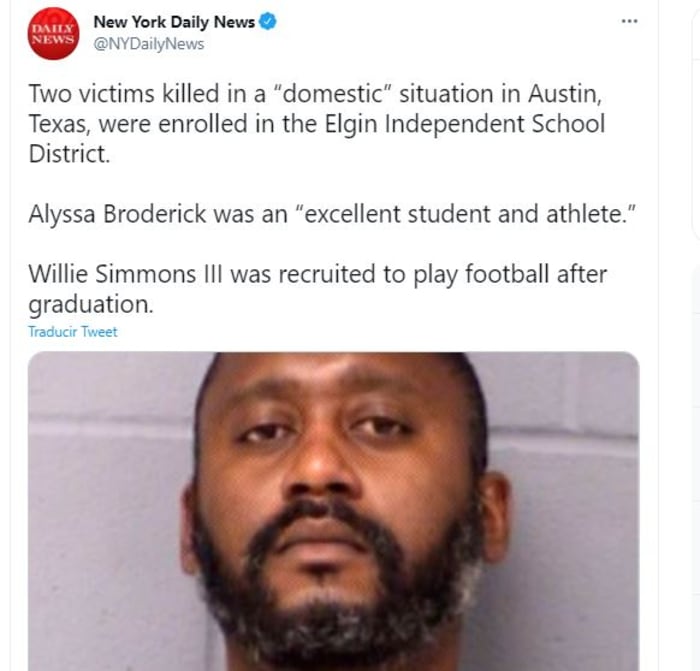Click the tweet sentence about Willie Simmons III
Viewport: 700px width, 671px height.
[x=317, y=288]
